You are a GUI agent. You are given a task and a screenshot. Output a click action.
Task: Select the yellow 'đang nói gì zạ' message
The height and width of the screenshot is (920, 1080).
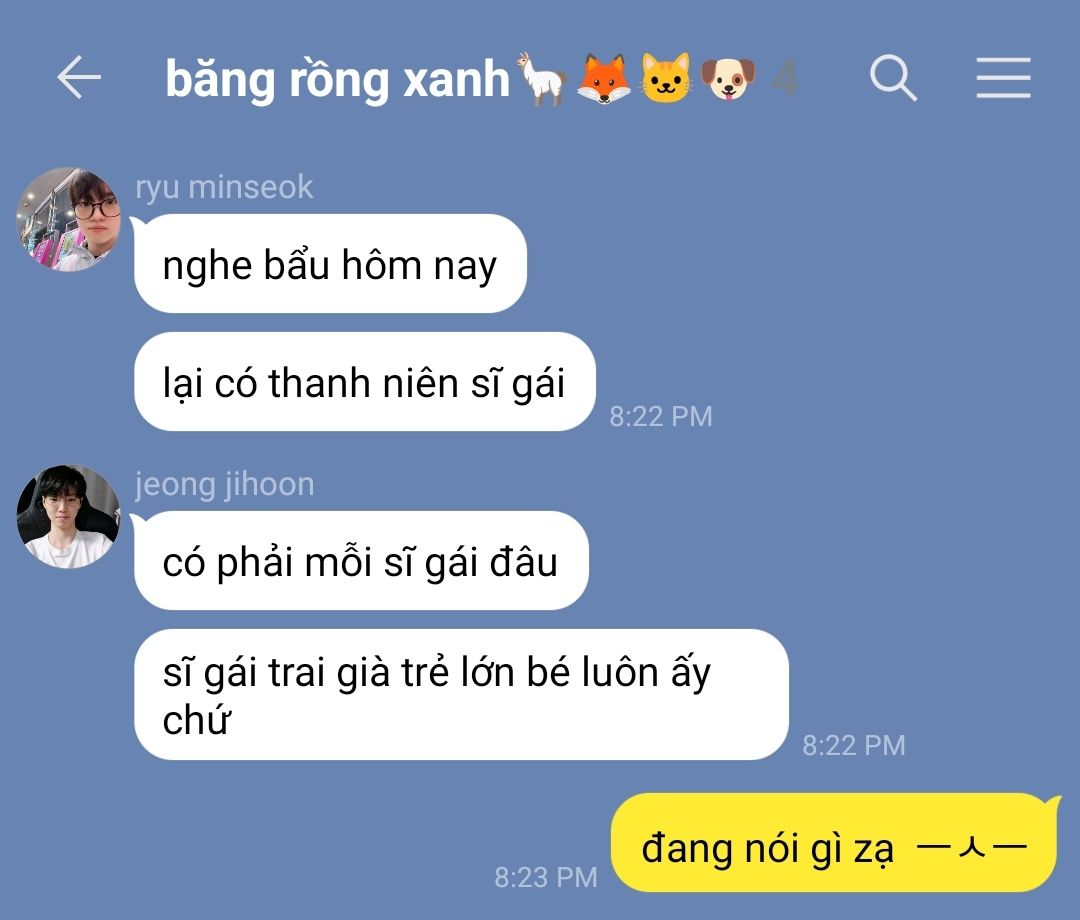834,843
